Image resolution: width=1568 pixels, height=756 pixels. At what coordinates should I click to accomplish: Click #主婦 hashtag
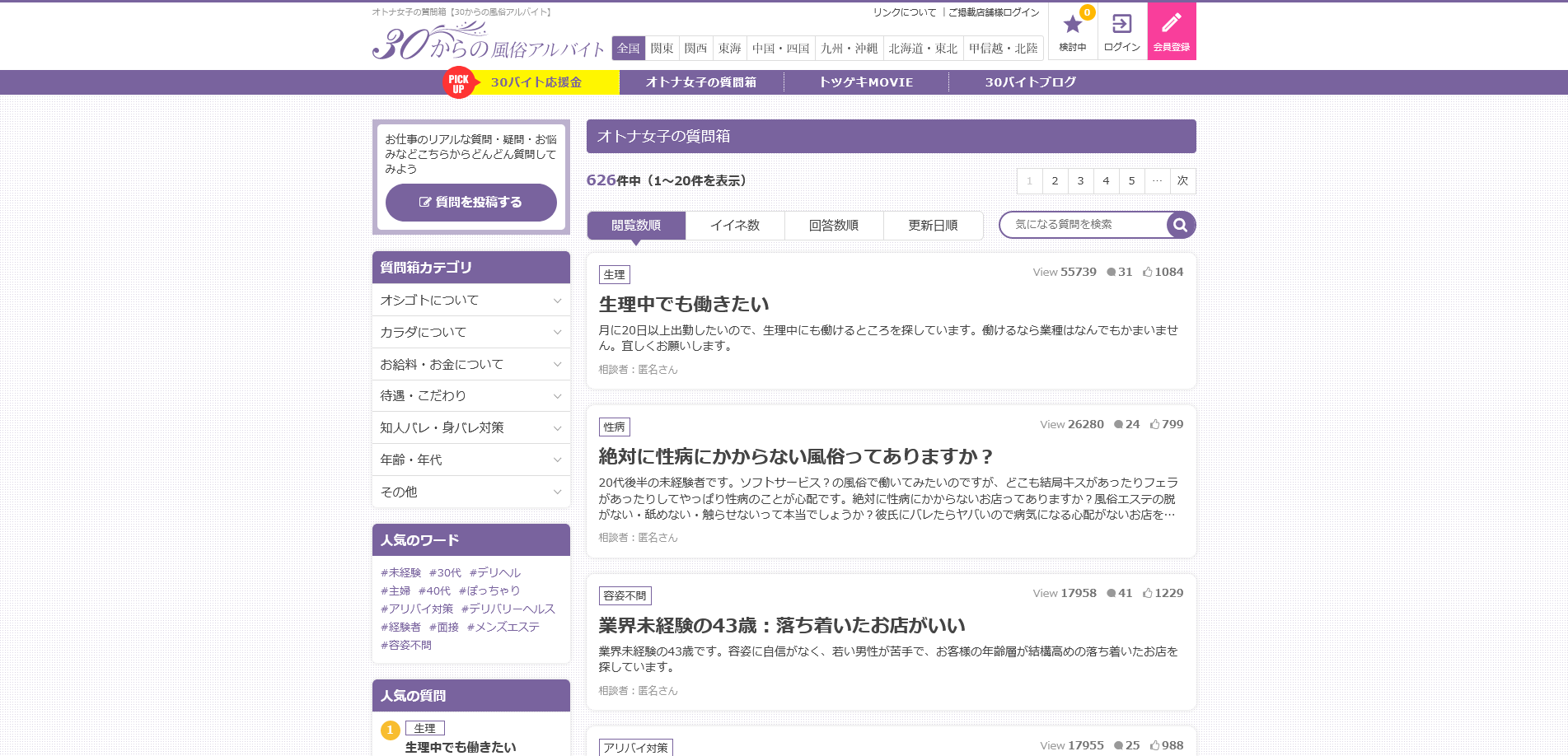click(x=396, y=591)
